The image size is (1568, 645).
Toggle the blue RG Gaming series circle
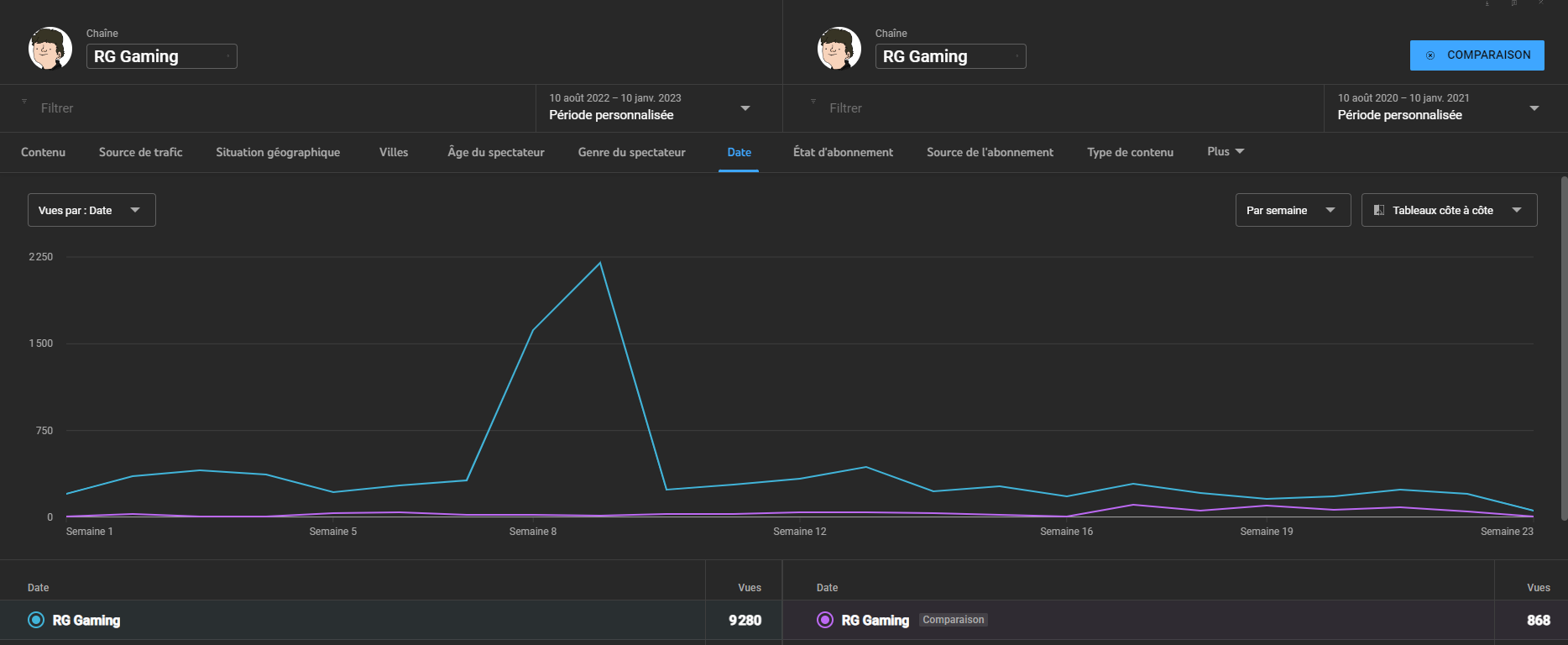pos(36,620)
